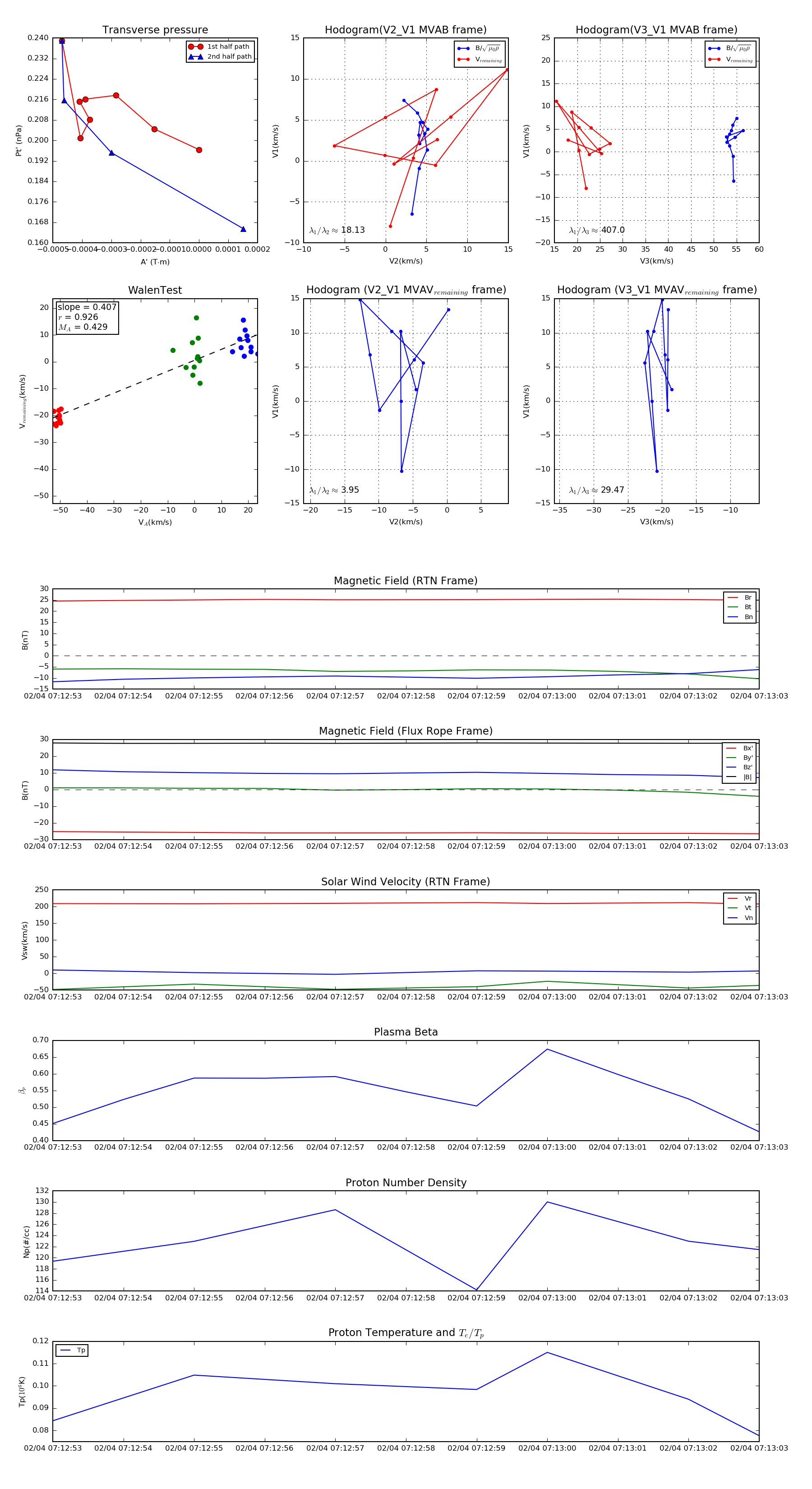
Task: Click the 'Vt' legend entry
Action: point(740,908)
